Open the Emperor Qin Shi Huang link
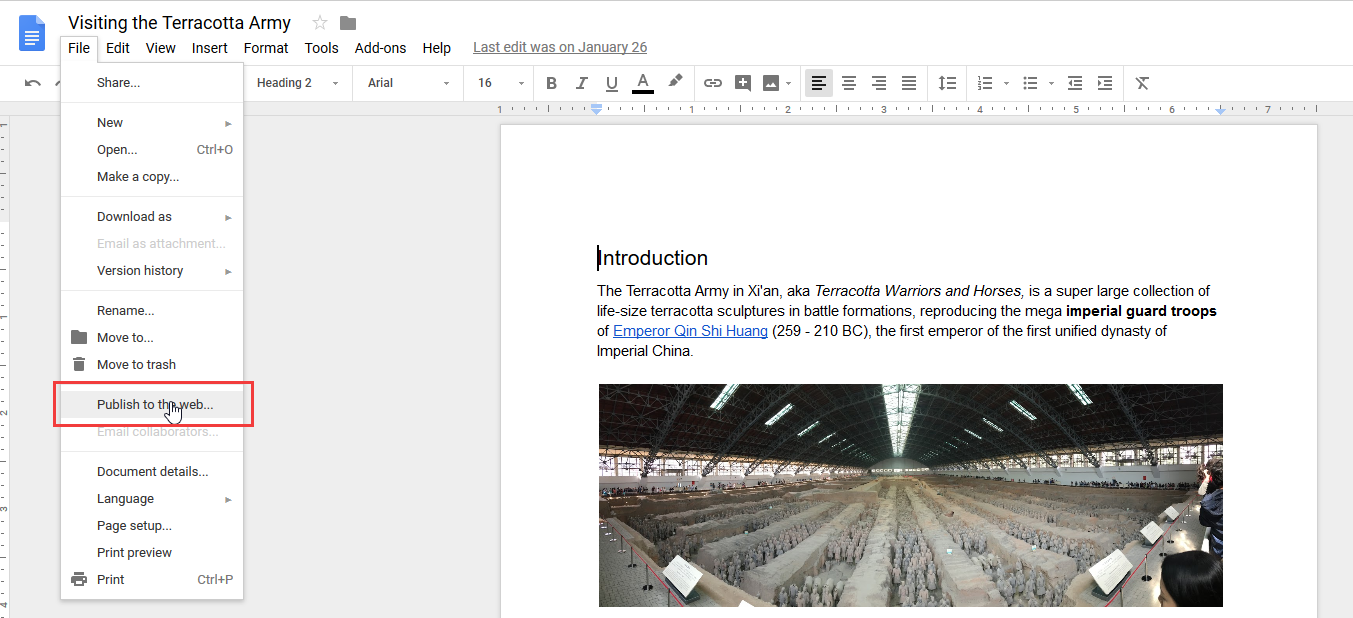This screenshot has height=618, width=1353. pyautogui.click(x=690, y=331)
